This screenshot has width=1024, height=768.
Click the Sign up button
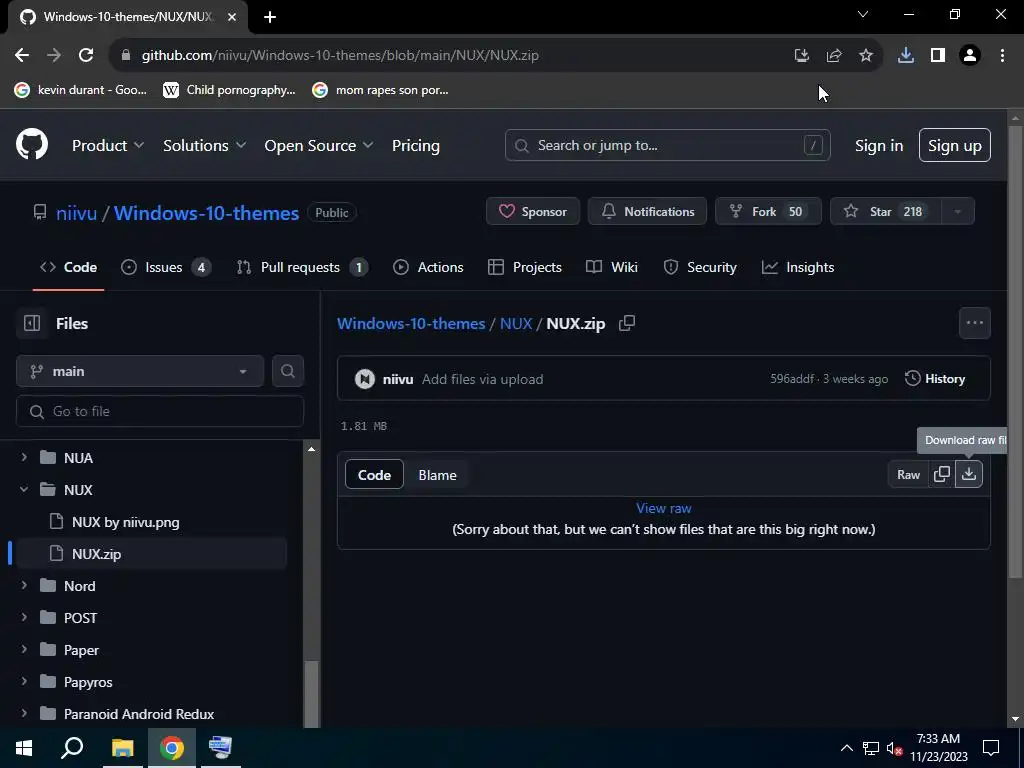[x=954, y=145]
